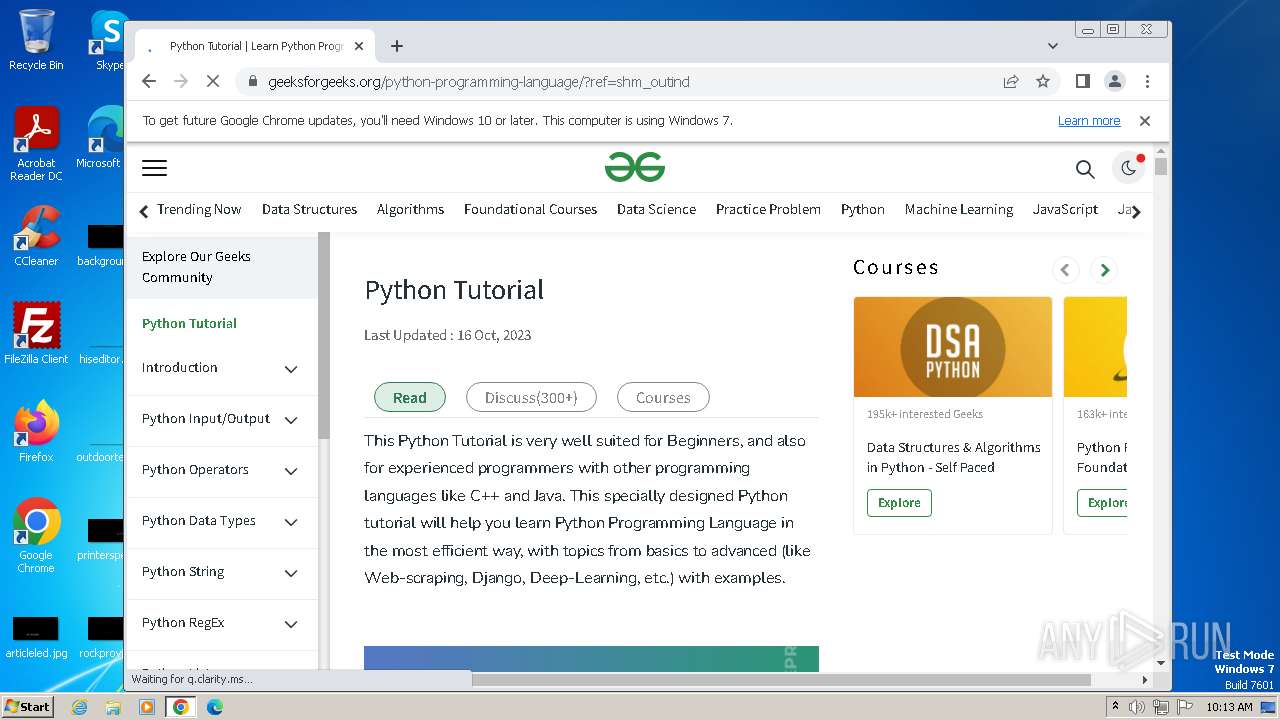Open the Chrome profile avatar
This screenshot has width=1280, height=720.
click(1114, 81)
